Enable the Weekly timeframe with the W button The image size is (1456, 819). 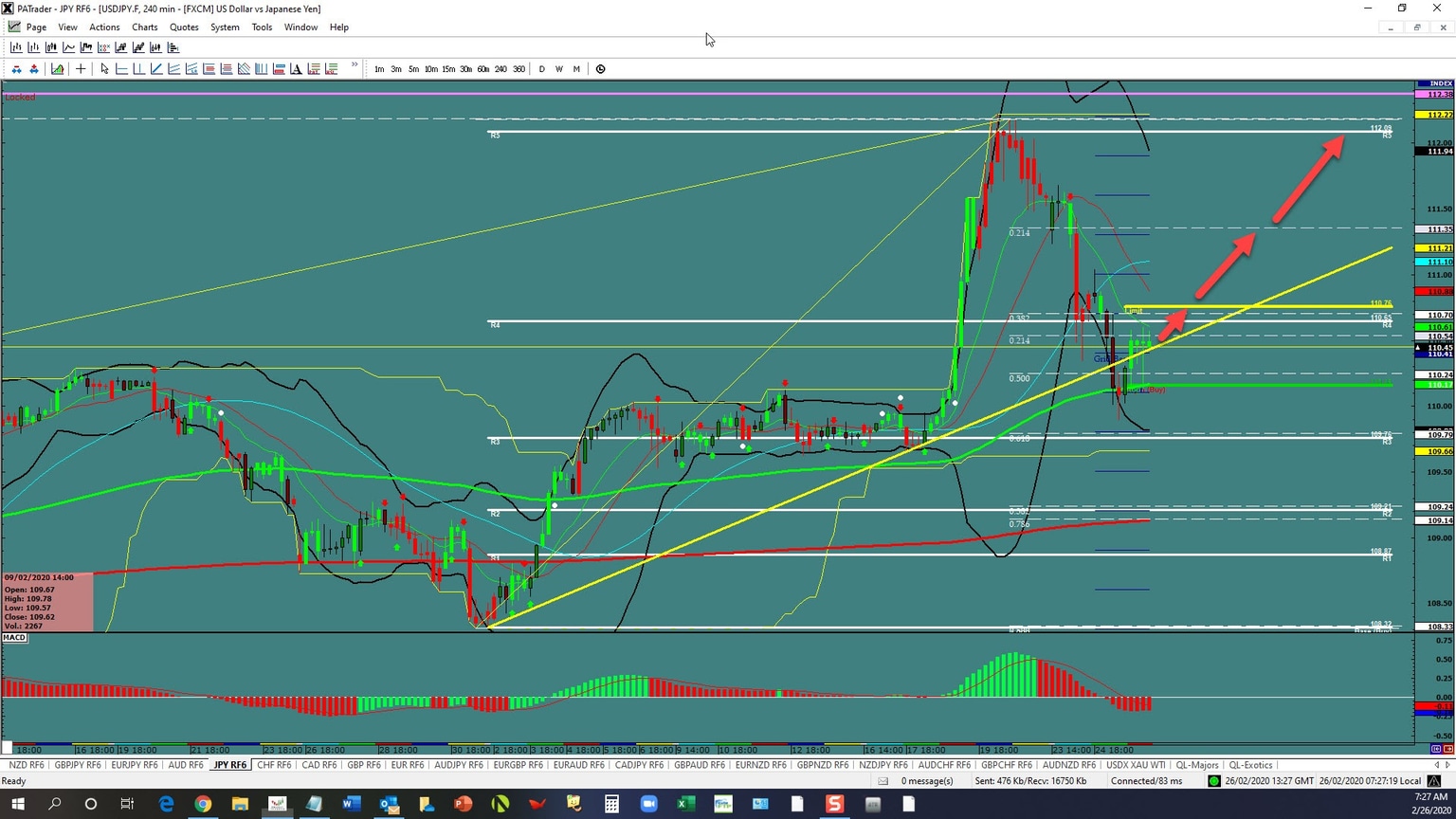pos(558,68)
